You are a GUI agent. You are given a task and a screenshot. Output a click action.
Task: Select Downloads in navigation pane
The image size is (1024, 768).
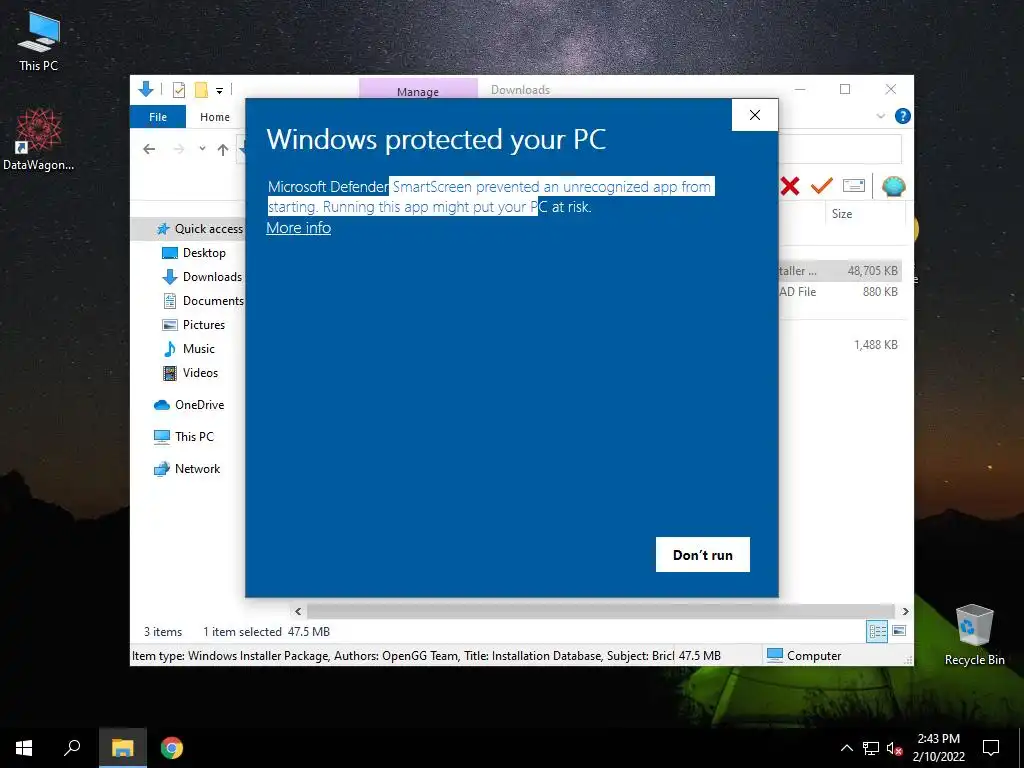(202, 277)
